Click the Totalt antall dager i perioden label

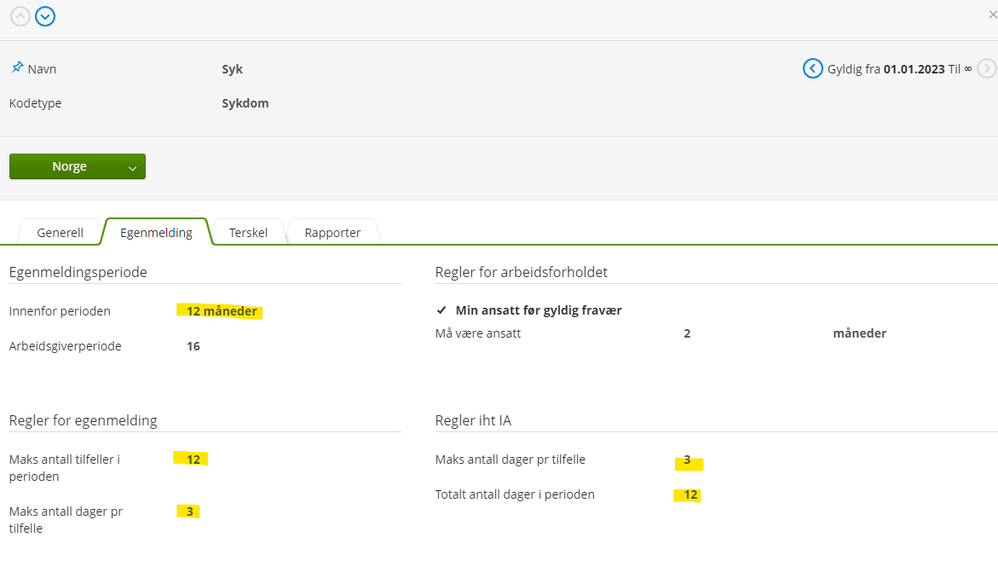515,494
